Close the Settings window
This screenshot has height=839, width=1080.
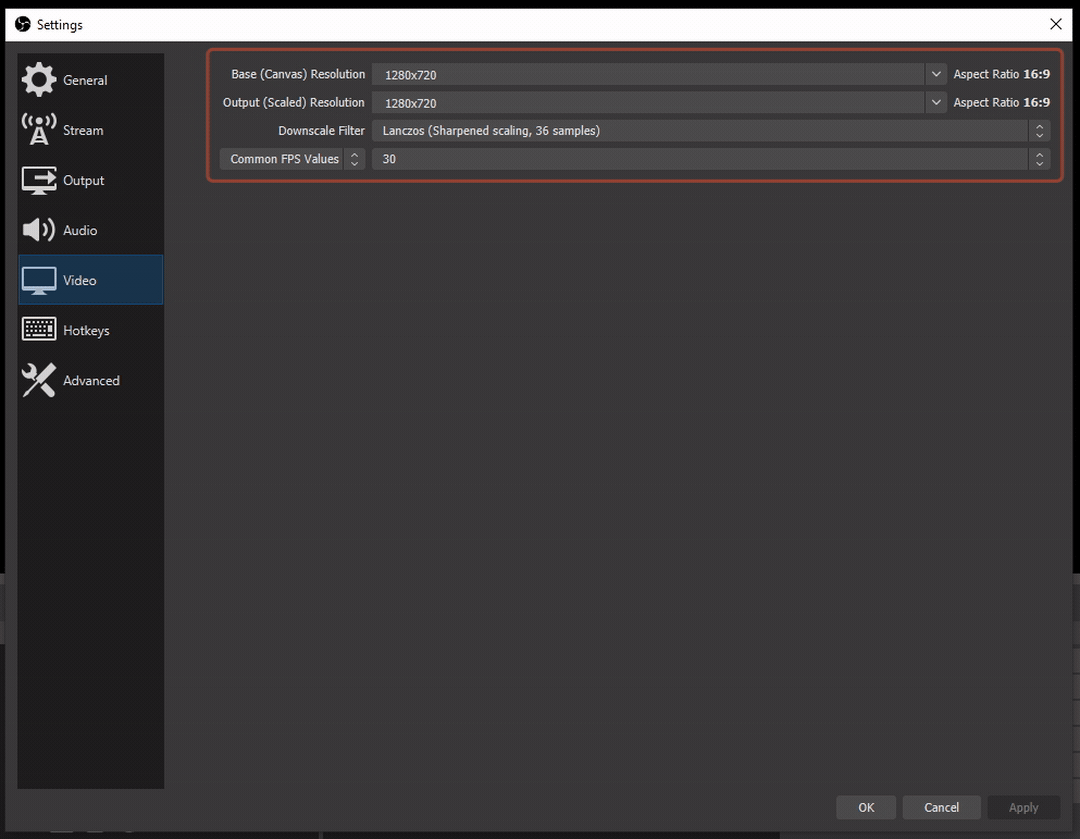(x=1056, y=24)
